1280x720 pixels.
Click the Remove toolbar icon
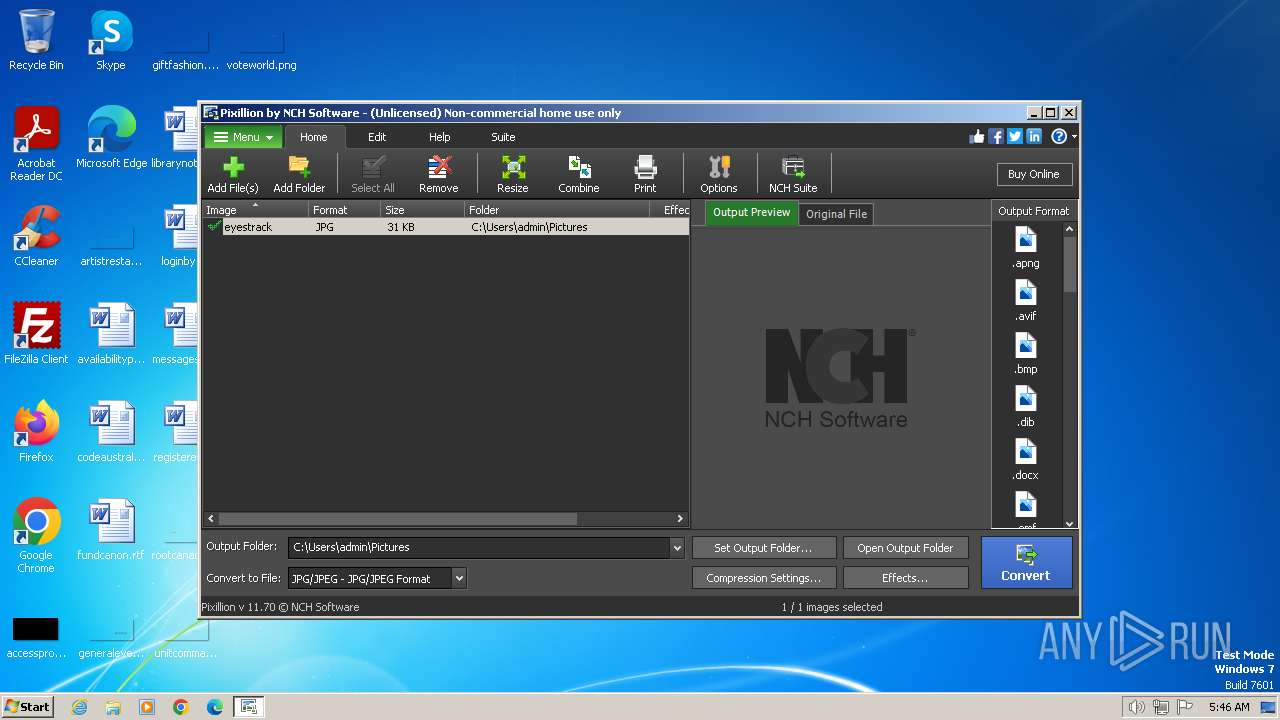(438, 175)
